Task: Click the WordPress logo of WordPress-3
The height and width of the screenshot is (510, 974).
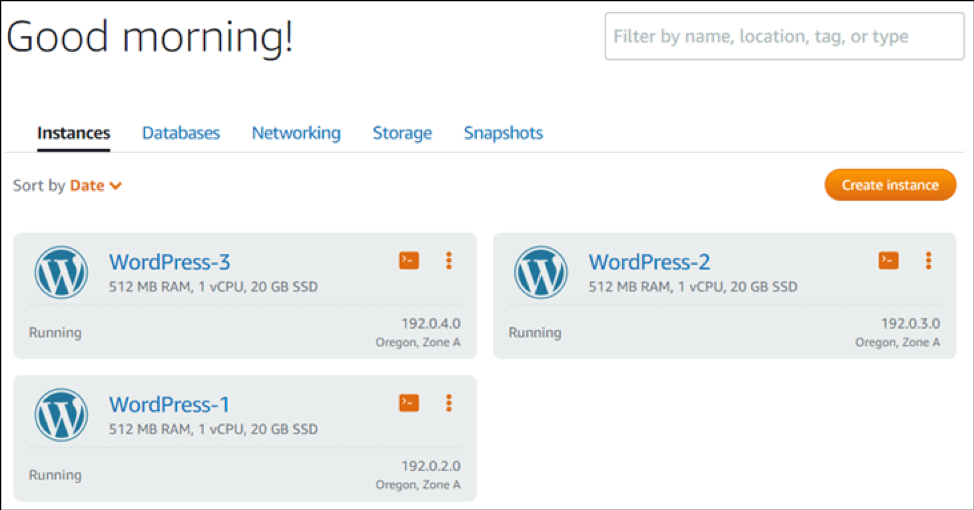Action: (61, 273)
